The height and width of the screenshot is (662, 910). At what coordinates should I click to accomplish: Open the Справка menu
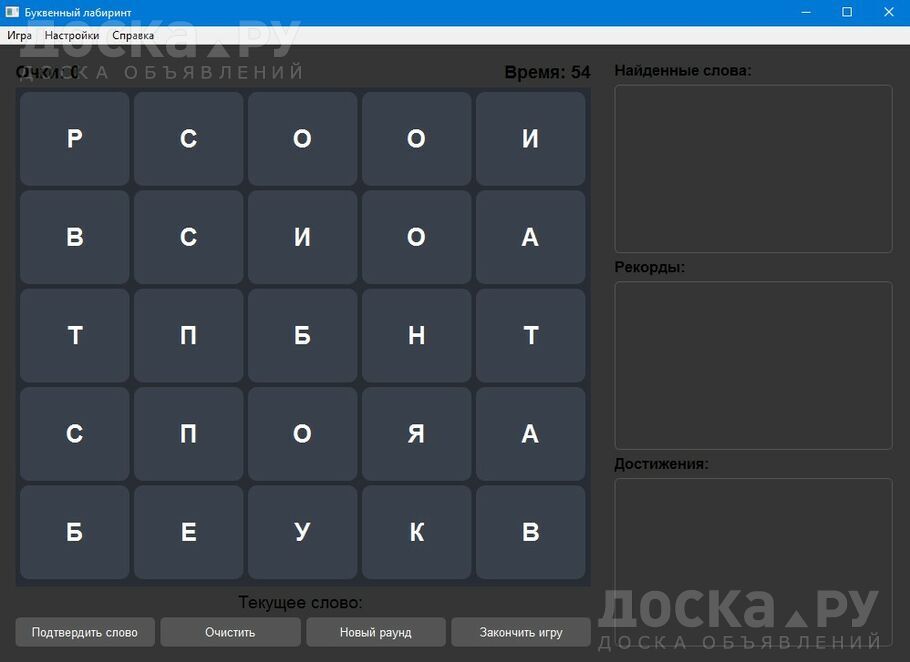tap(133, 35)
